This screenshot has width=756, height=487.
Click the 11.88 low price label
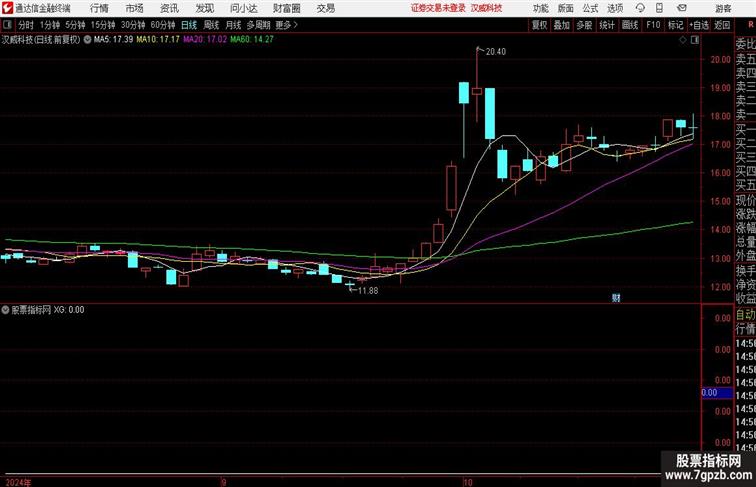tap(368, 291)
